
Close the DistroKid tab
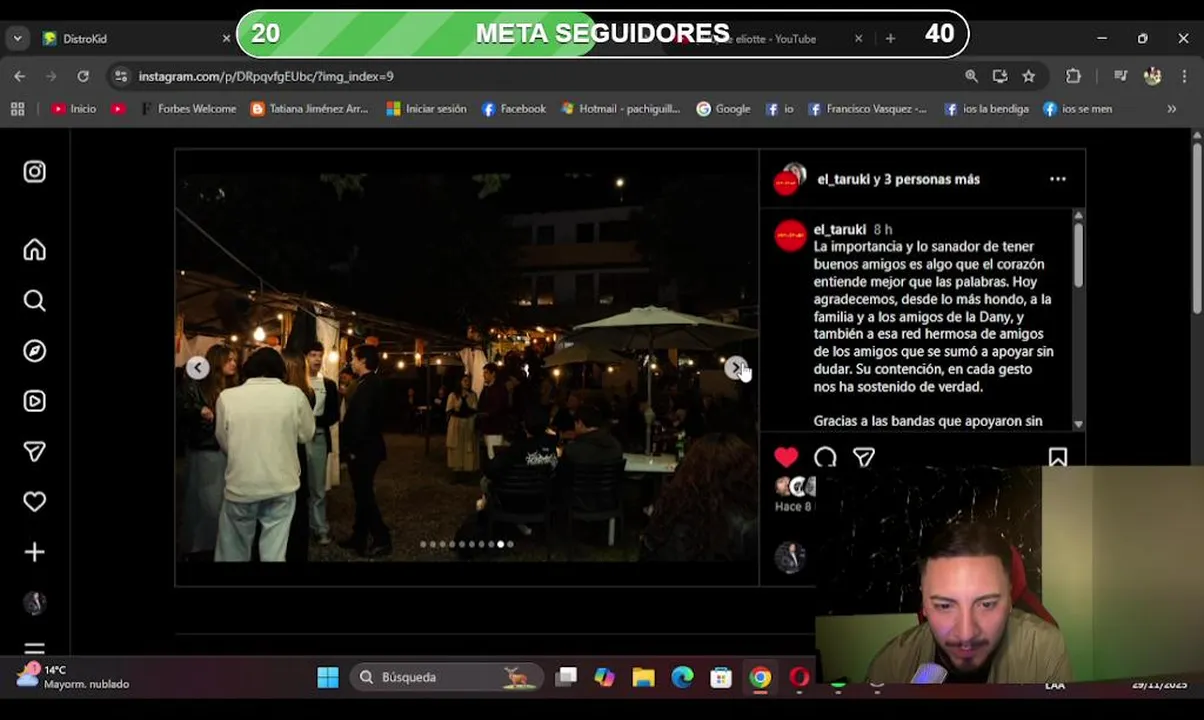coord(227,38)
